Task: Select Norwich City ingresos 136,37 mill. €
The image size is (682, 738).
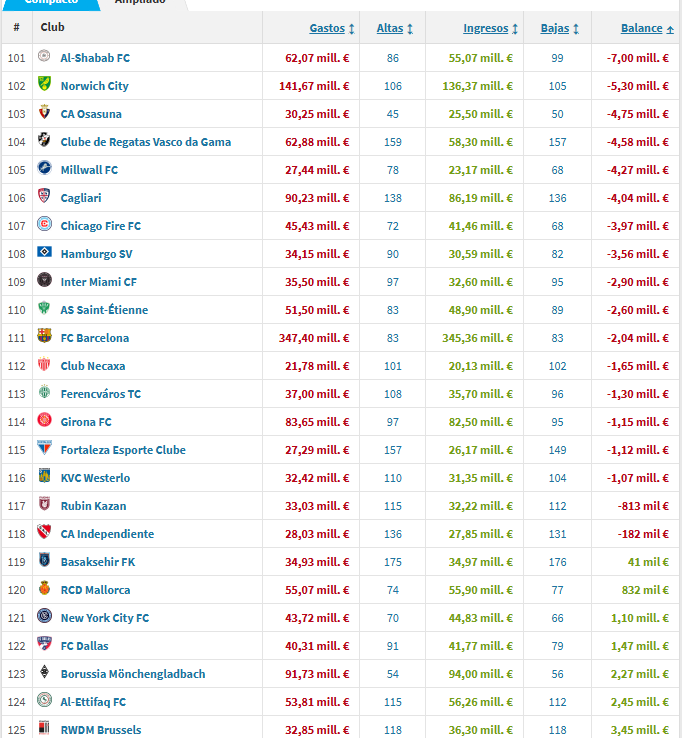Action: tap(477, 86)
